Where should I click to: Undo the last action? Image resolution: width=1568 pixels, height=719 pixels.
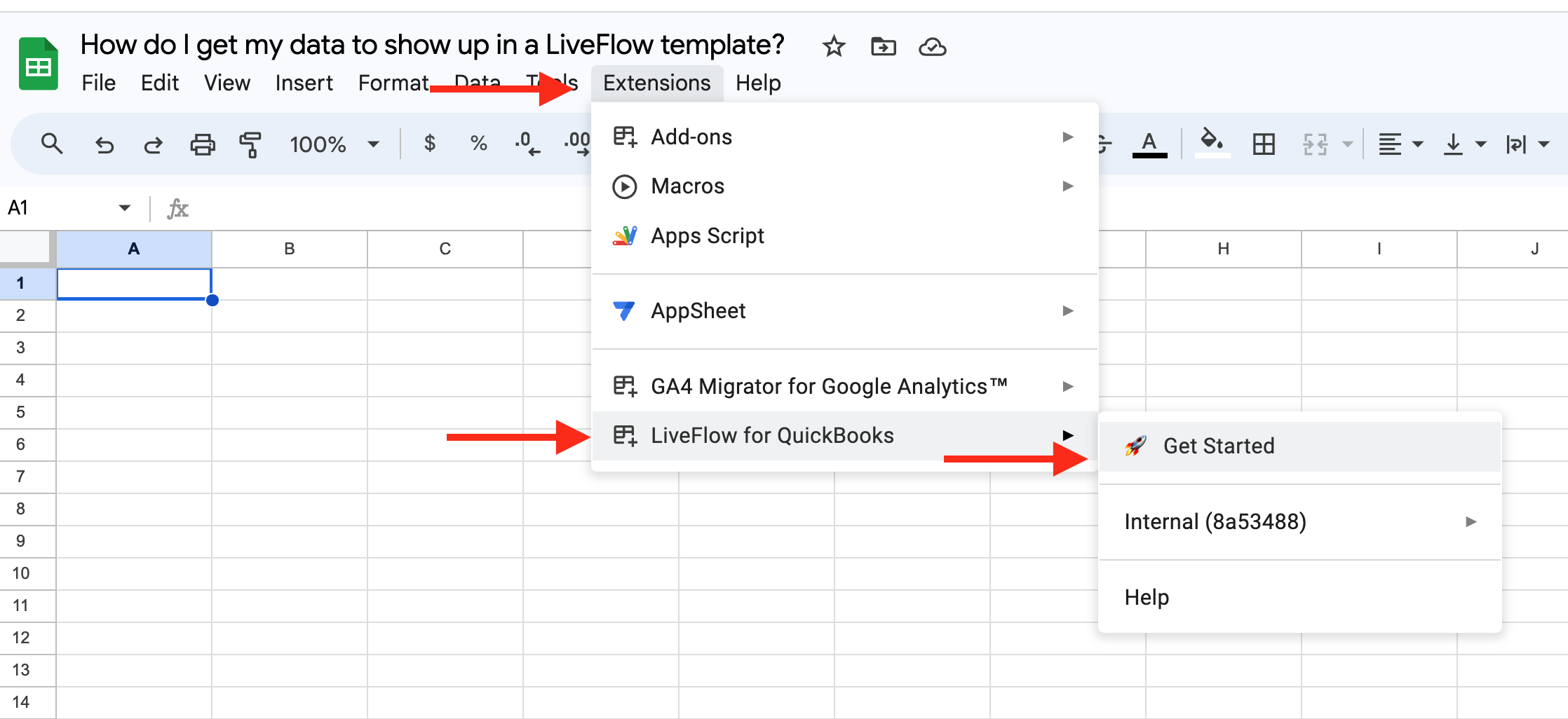104,144
